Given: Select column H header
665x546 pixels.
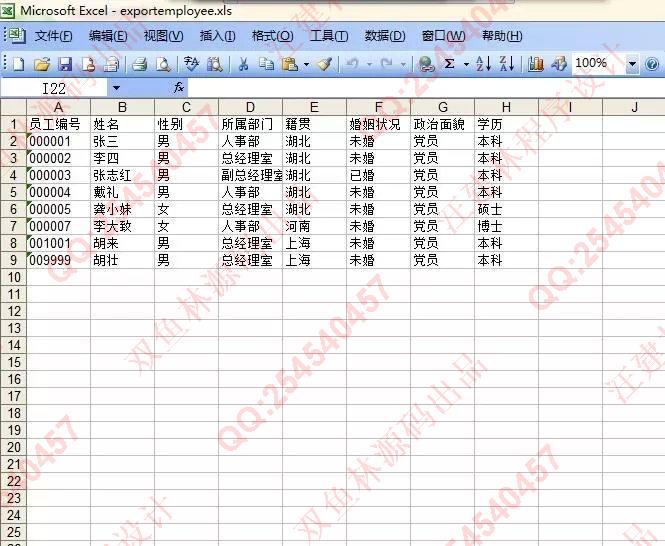Looking at the screenshot, I should [x=506, y=107].
